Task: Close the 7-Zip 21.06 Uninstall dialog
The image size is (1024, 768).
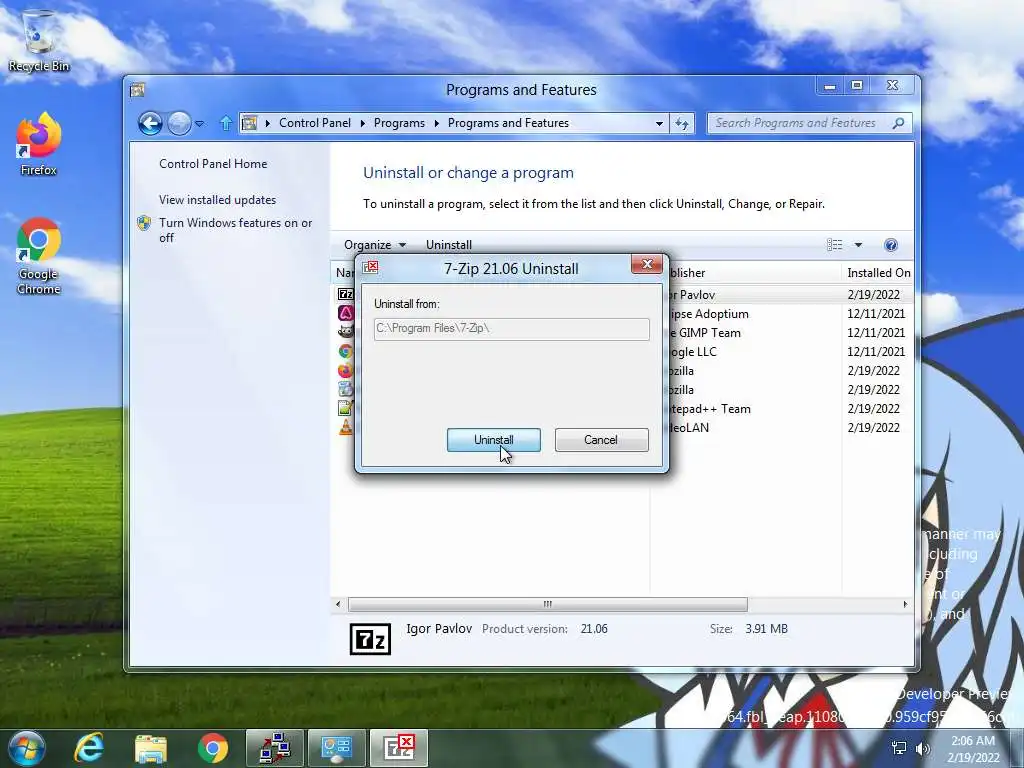Action: pyautogui.click(x=647, y=264)
